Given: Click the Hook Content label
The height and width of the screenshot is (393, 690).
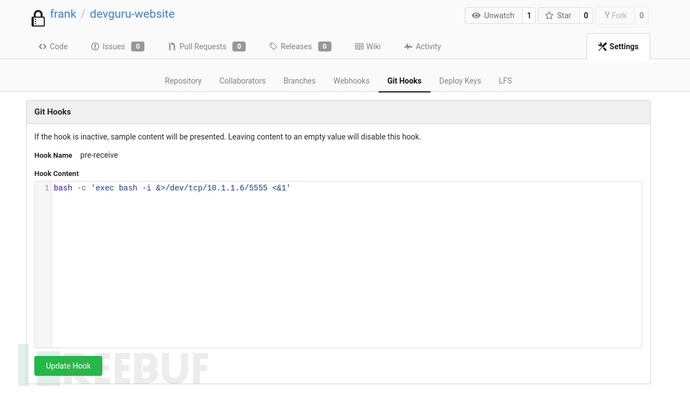Looking at the screenshot, I should coord(56,174).
